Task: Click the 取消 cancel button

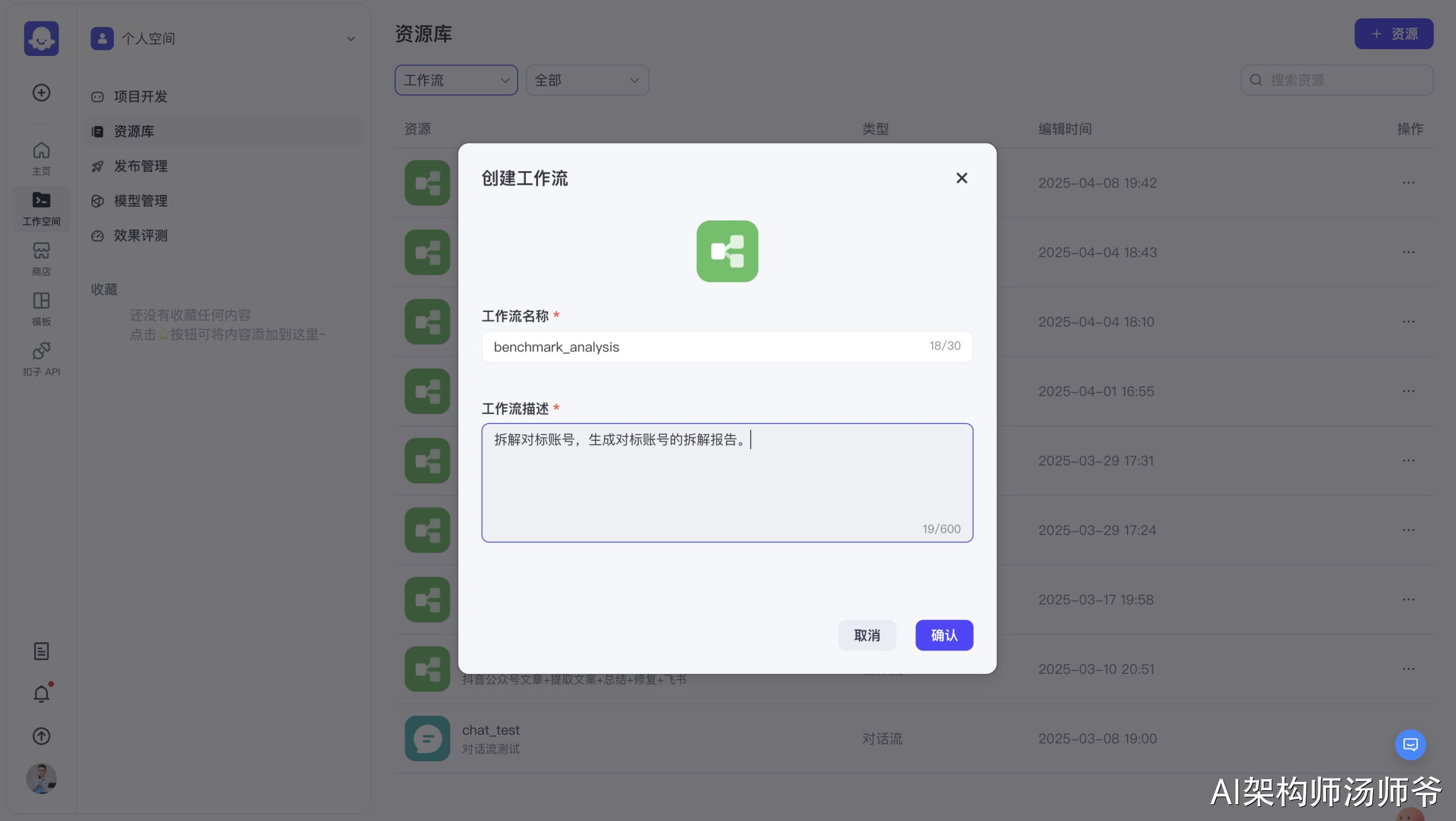Action: 867,635
